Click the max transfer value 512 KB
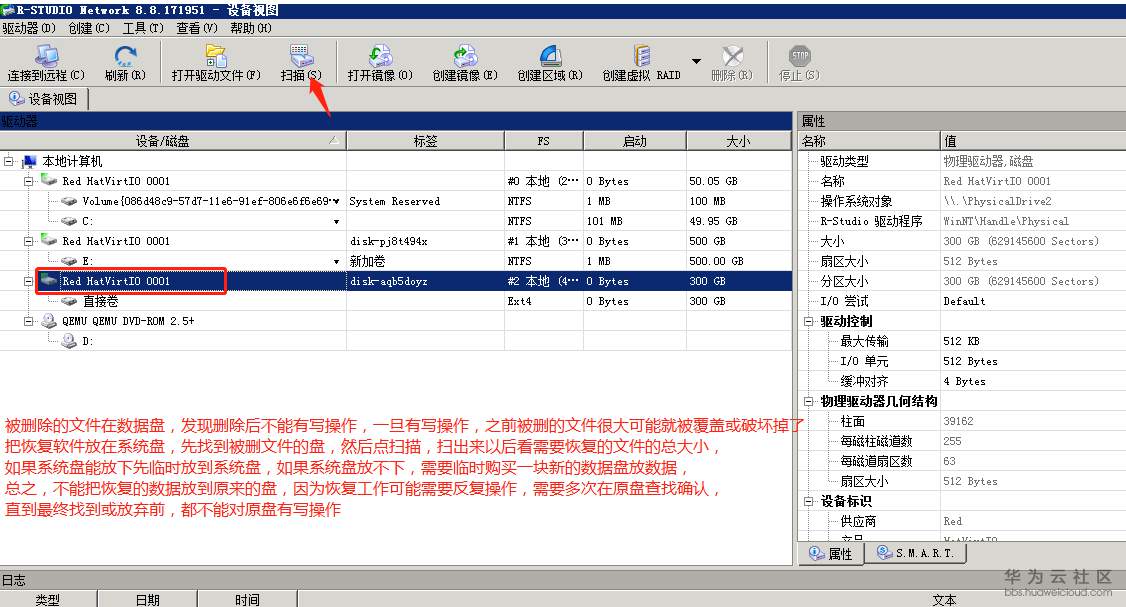 click(961, 341)
